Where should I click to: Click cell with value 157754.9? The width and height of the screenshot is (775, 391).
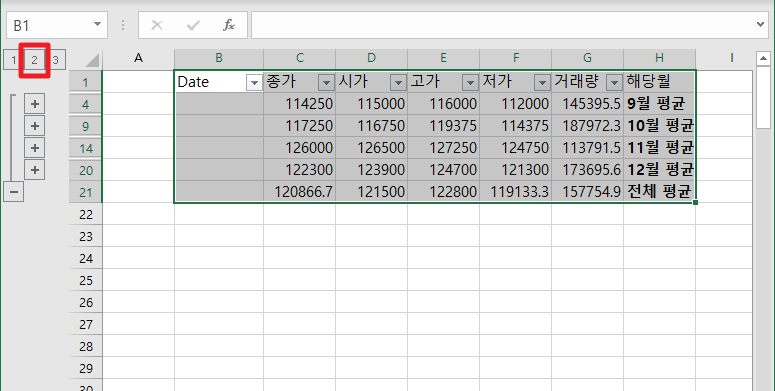click(x=588, y=192)
